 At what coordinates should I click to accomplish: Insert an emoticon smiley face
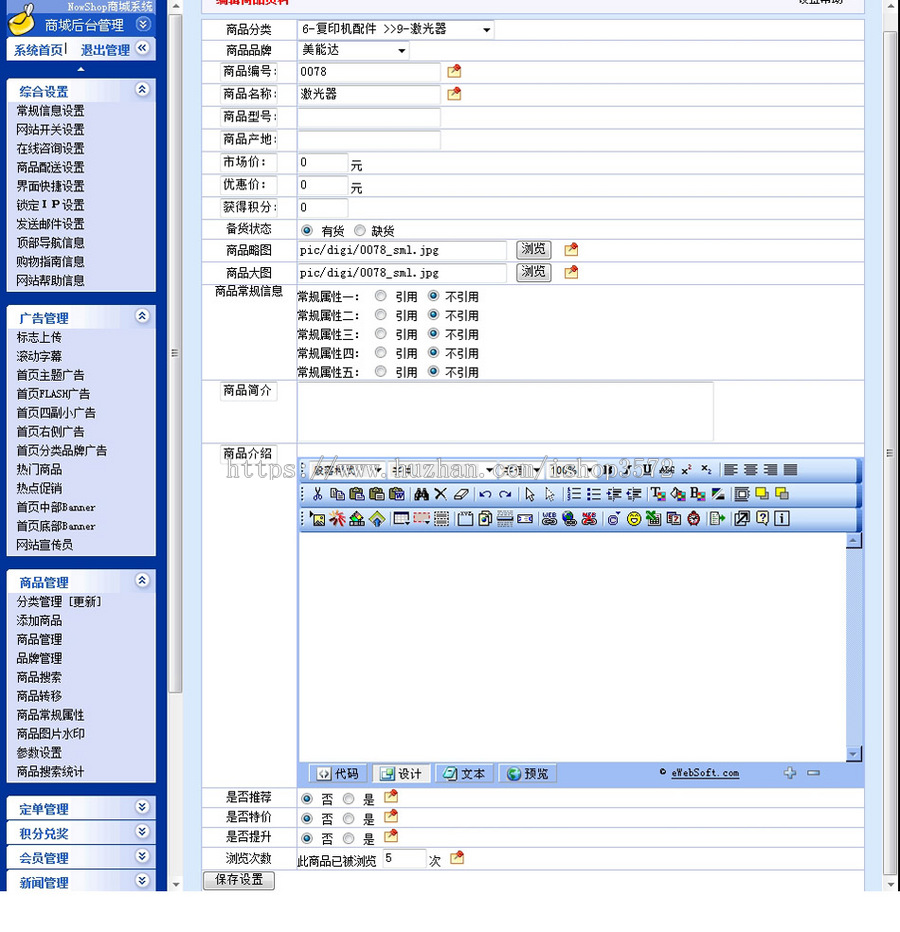[x=634, y=519]
